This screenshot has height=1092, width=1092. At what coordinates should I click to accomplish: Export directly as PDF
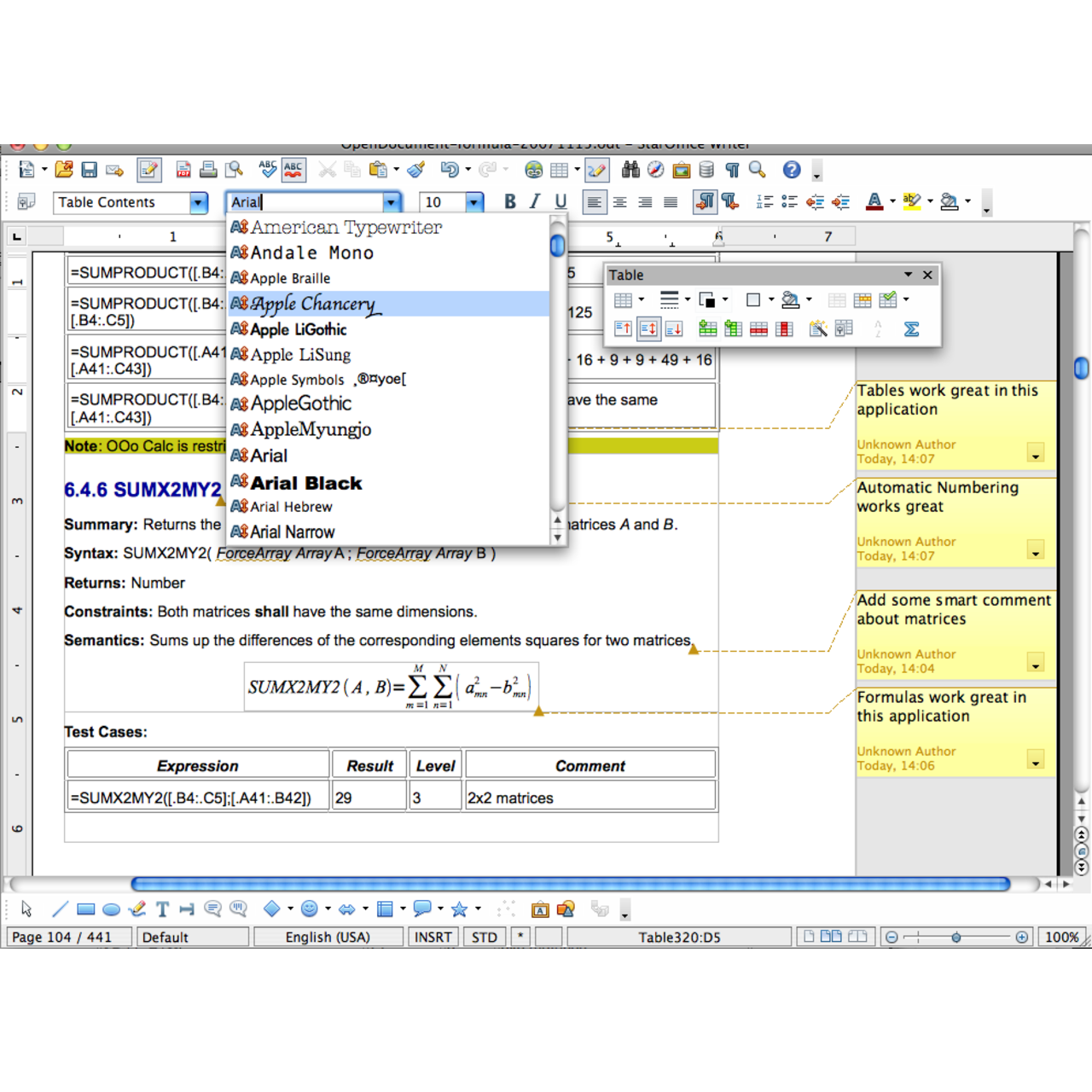click(x=183, y=170)
